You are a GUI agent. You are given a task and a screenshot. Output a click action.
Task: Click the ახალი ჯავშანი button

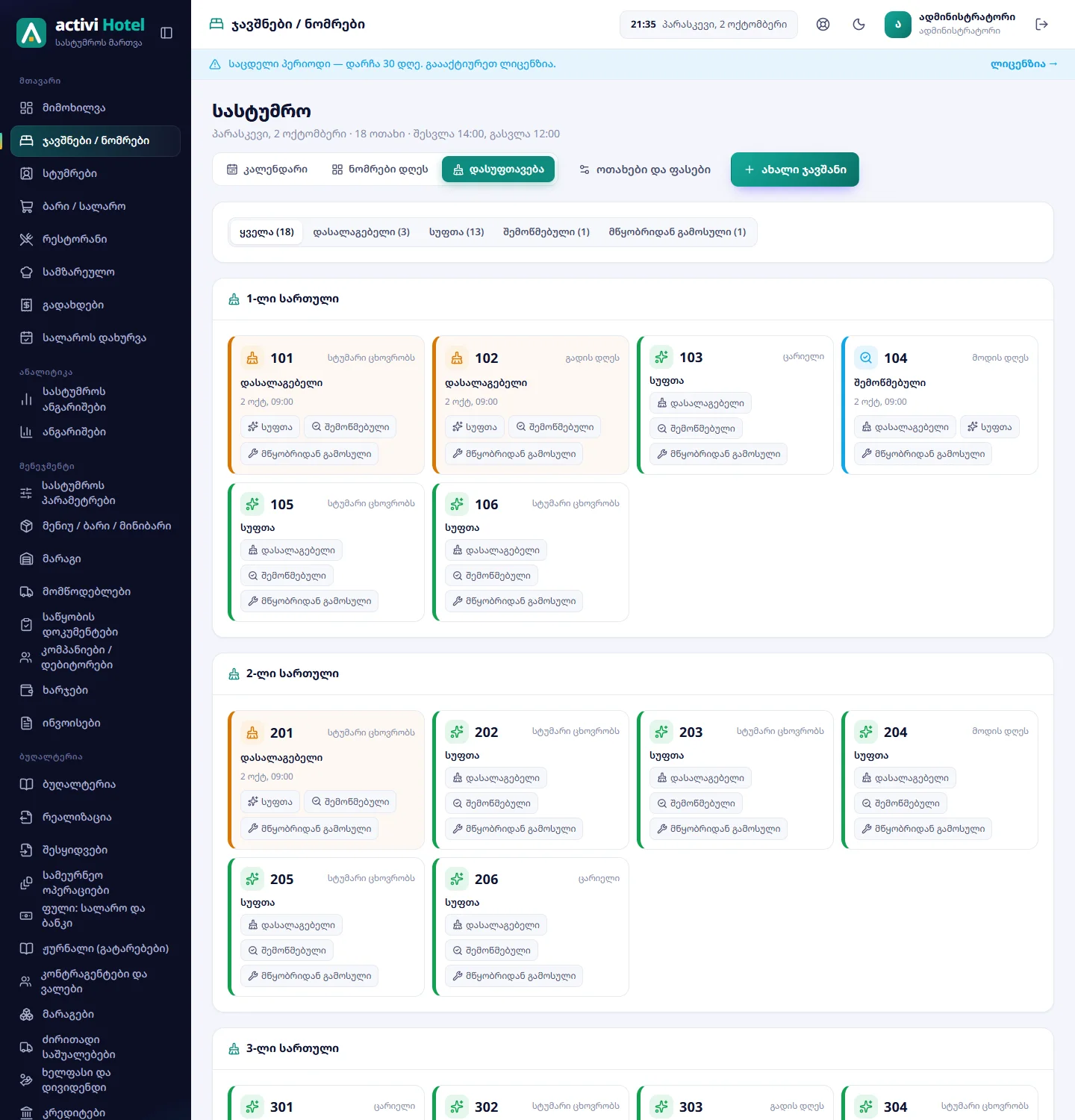point(794,169)
